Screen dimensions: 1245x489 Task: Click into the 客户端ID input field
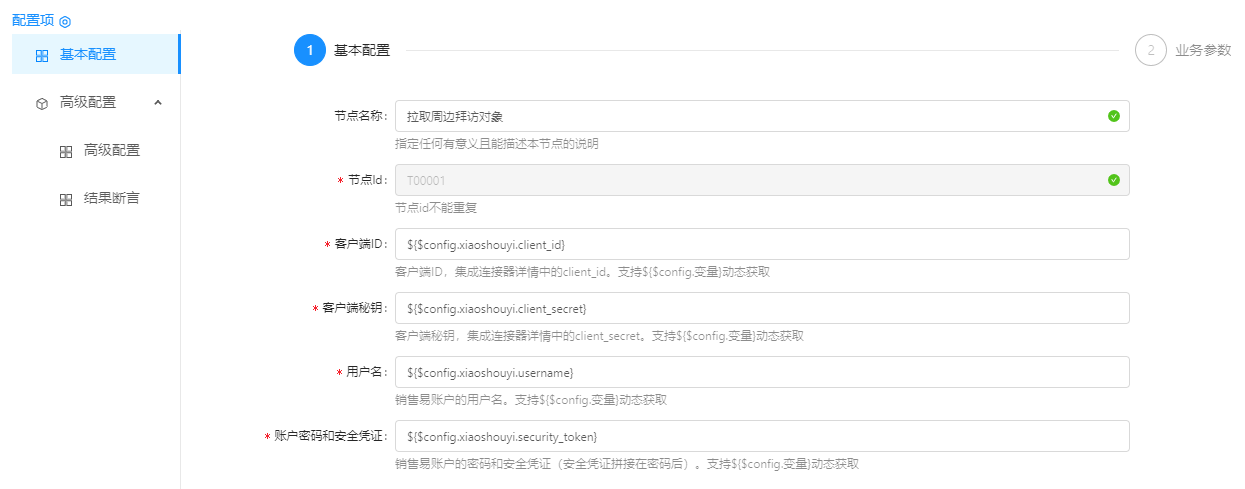[762, 244]
